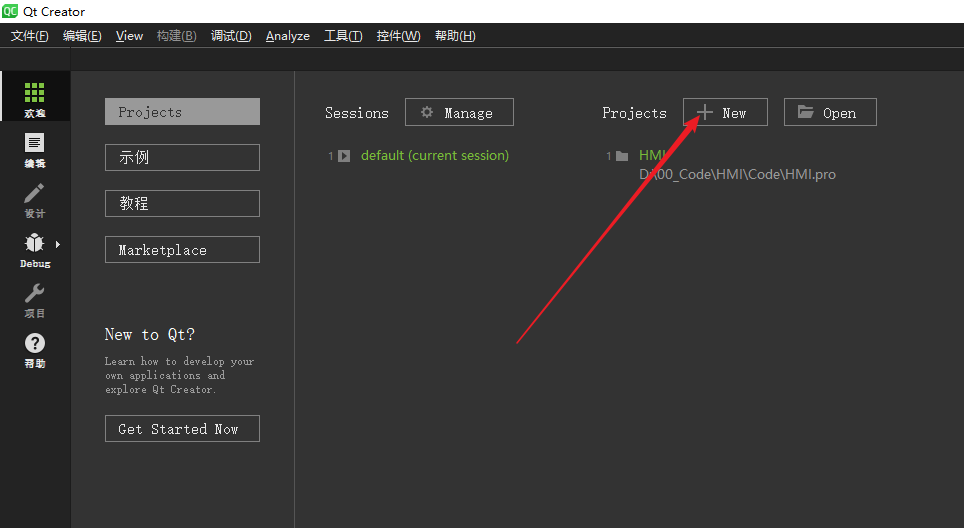
Task: Click the Qt Creator logo icon
Action: [10, 11]
